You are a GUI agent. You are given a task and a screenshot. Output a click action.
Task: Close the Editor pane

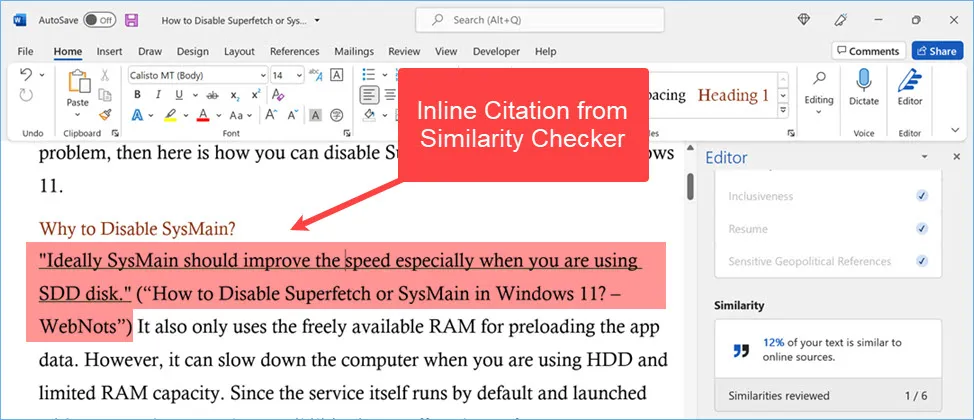(x=957, y=157)
